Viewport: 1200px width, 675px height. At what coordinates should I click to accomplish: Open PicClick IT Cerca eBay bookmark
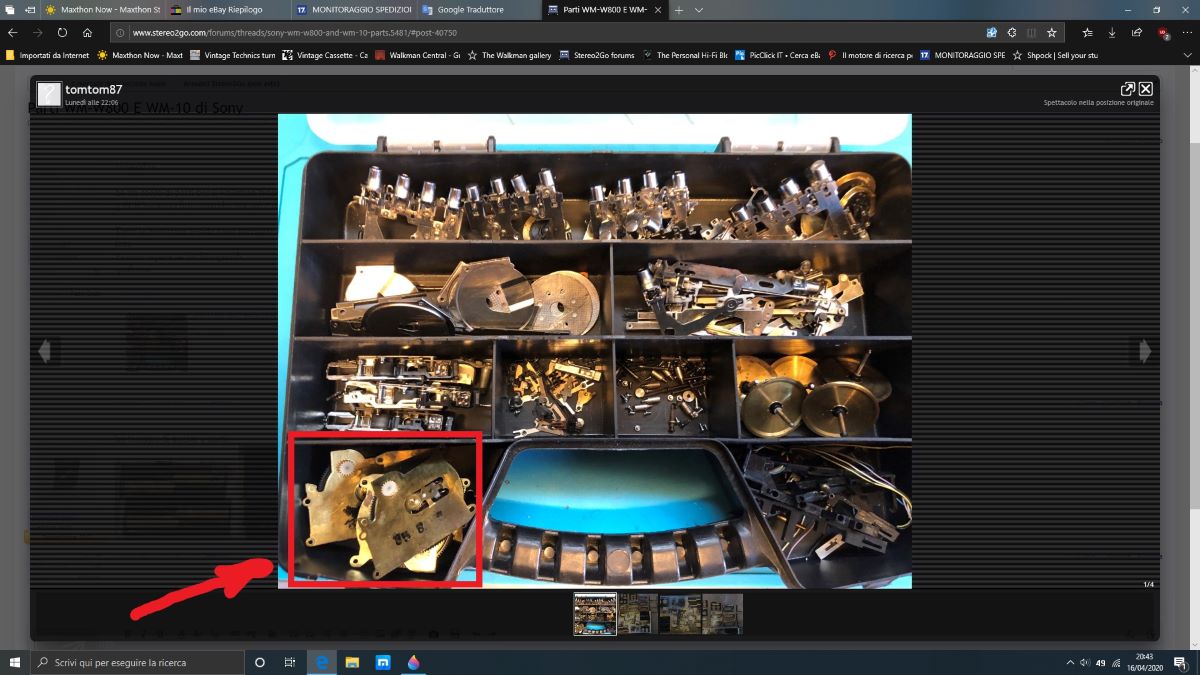pos(778,55)
